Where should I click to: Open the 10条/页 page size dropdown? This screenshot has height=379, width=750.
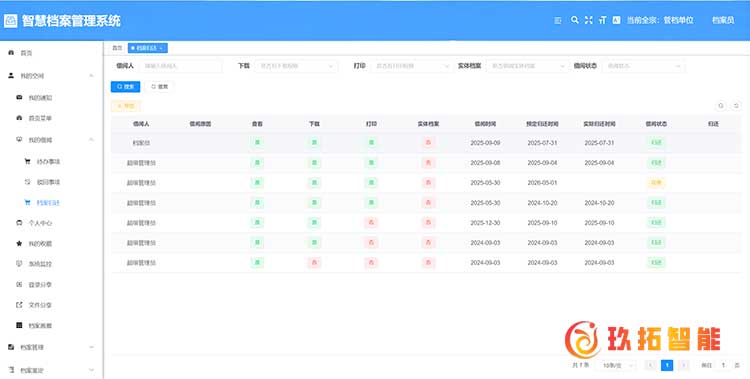(617, 365)
